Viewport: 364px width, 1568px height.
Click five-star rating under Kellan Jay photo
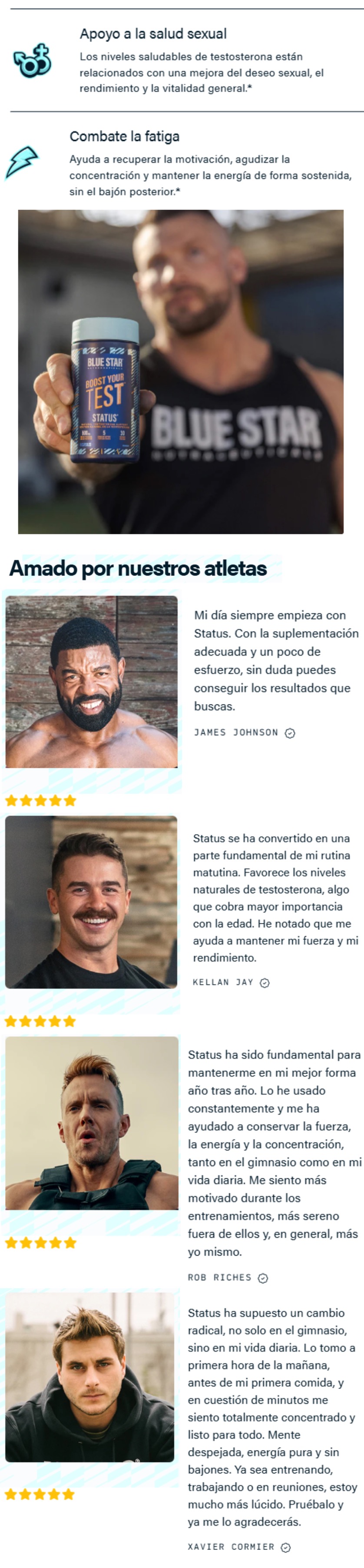click(x=40, y=1021)
